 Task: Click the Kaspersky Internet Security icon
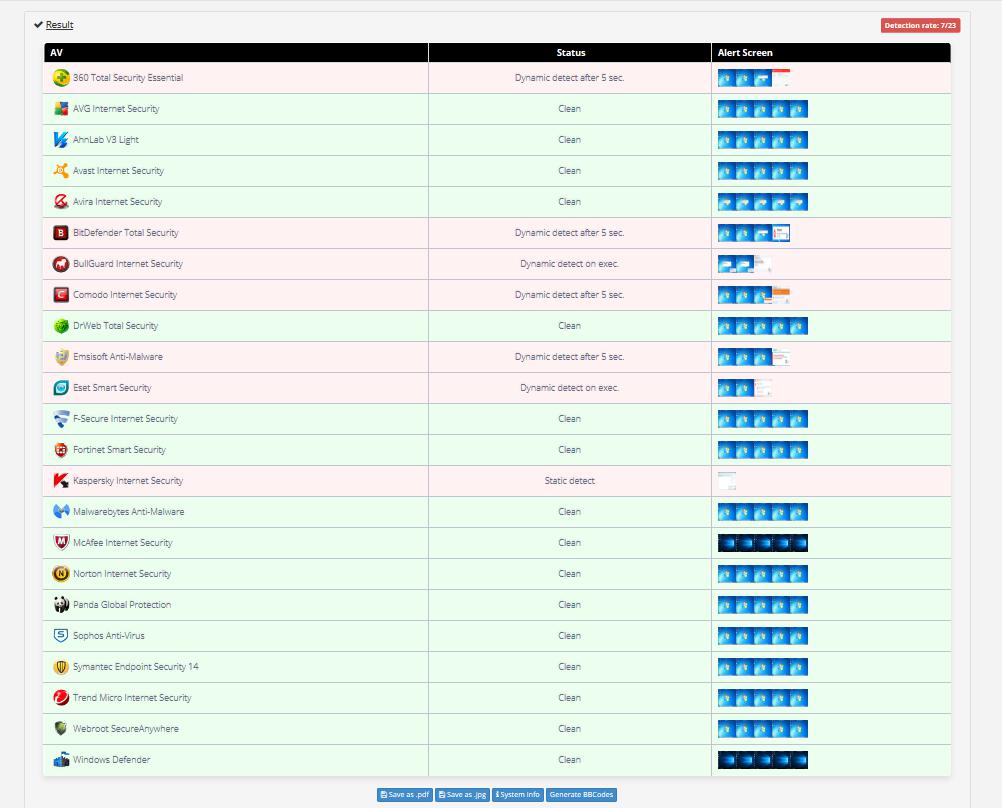click(x=61, y=481)
